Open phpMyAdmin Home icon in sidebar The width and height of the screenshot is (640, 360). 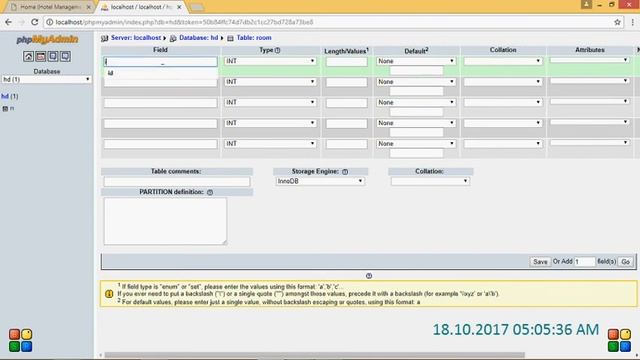click(28, 56)
